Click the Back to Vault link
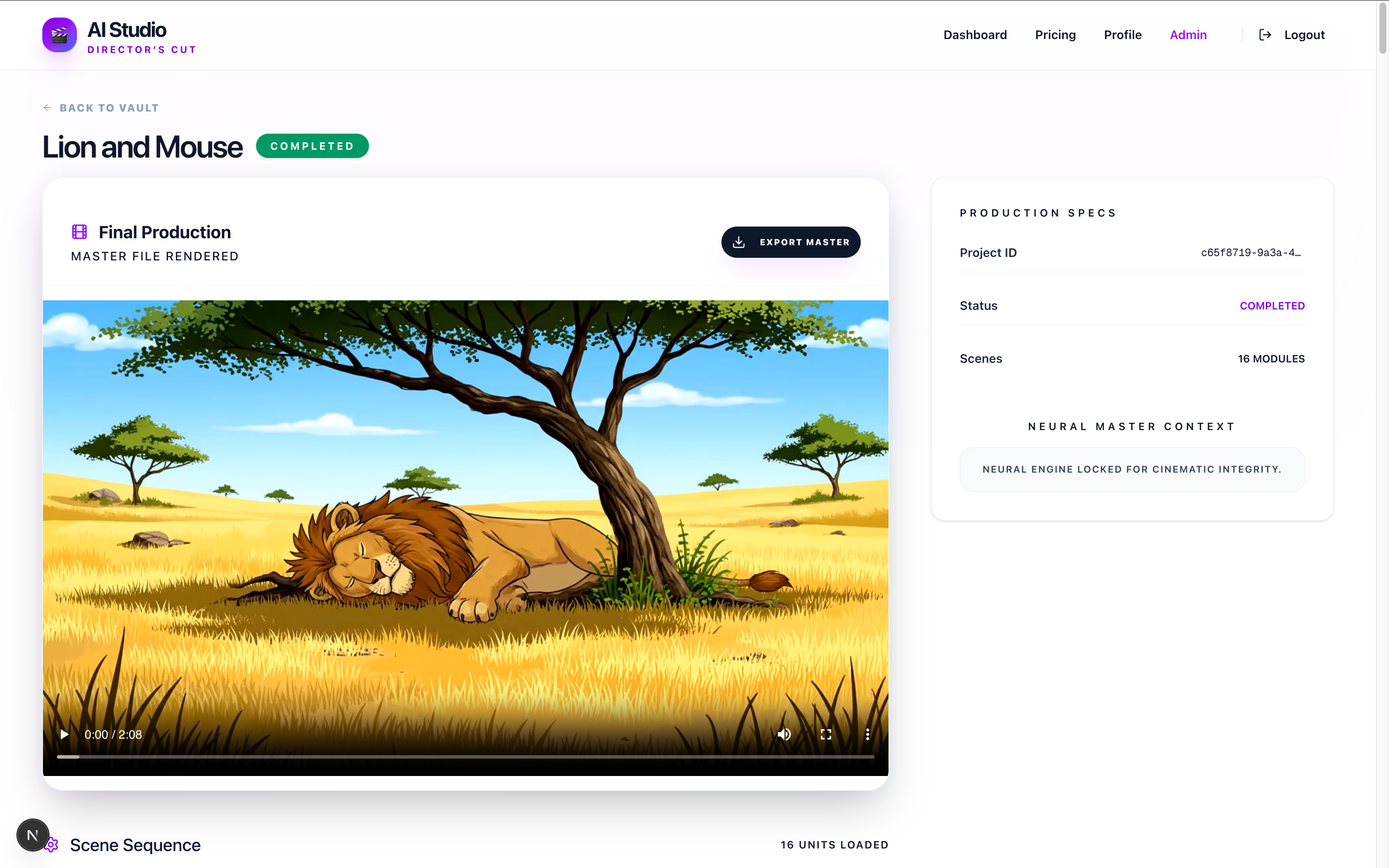The height and width of the screenshot is (868, 1389). 109,108
